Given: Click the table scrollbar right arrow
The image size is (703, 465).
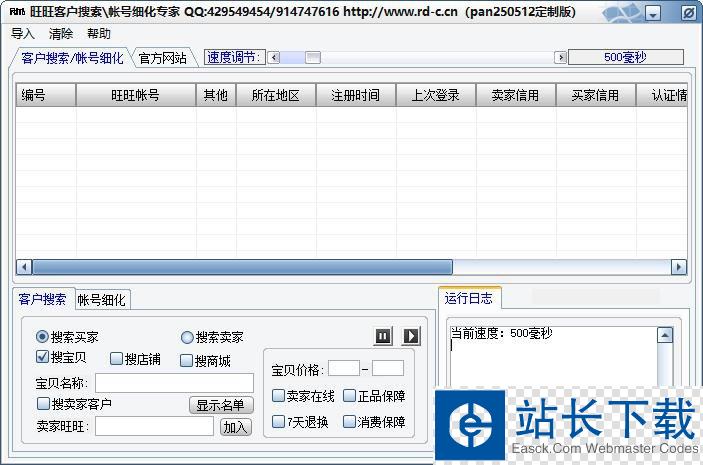Looking at the screenshot, I should click(678, 267).
